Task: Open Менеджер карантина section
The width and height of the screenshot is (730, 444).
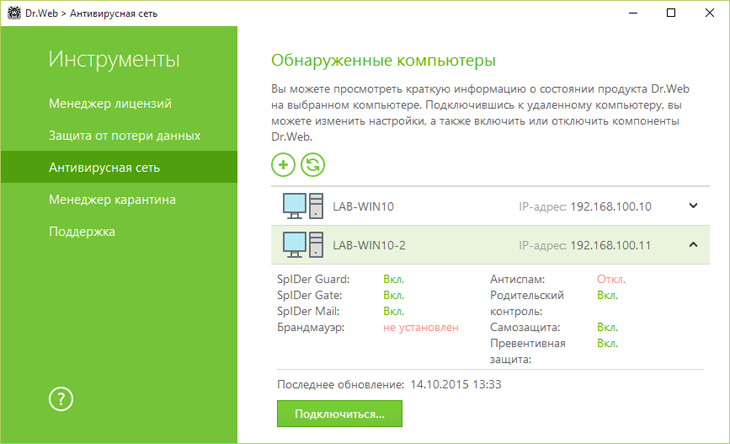Action: tap(112, 200)
